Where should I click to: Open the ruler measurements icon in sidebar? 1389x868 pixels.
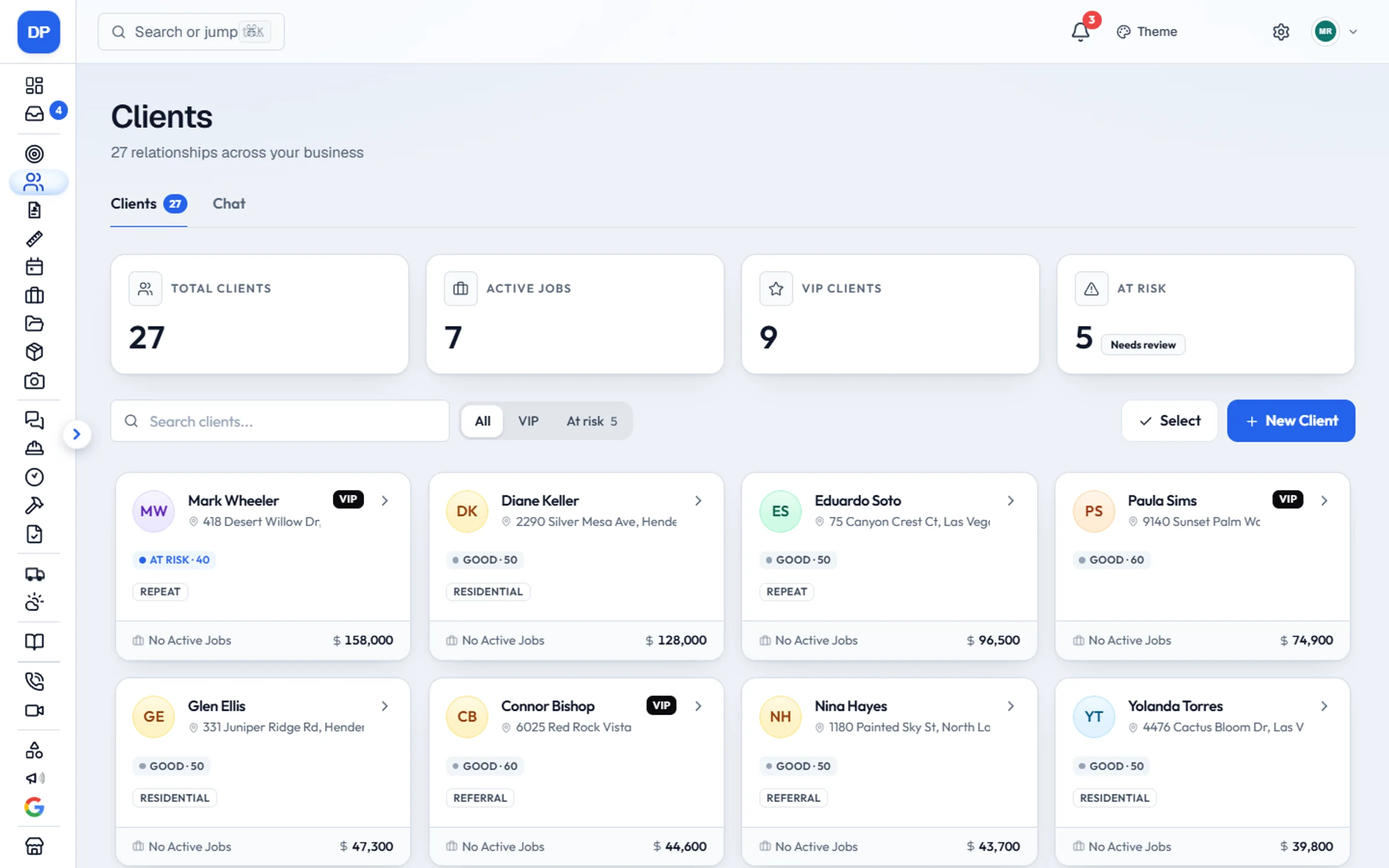pyautogui.click(x=34, y=238)
